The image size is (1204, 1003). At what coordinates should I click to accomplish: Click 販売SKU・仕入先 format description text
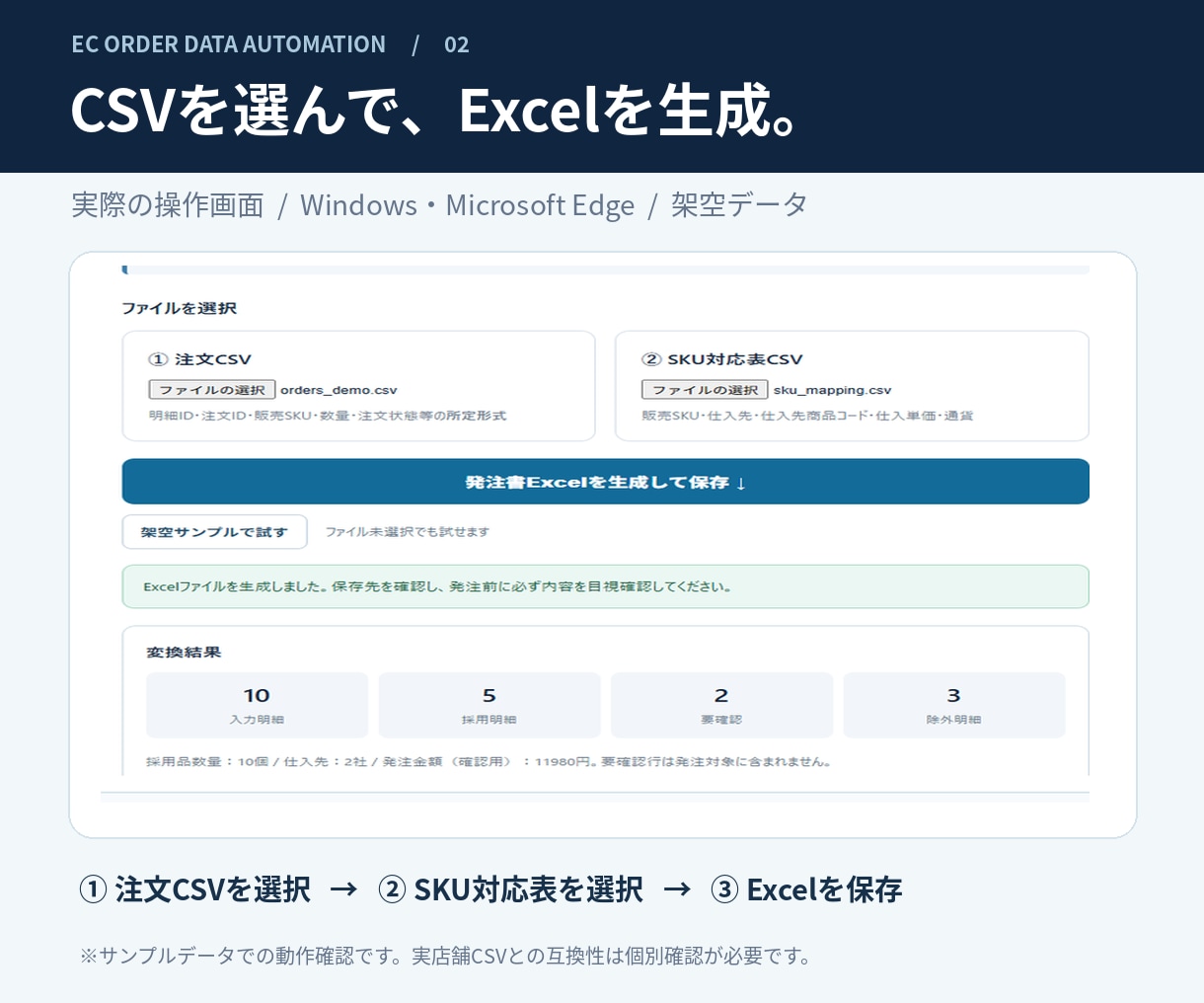(x=807, y=416)
